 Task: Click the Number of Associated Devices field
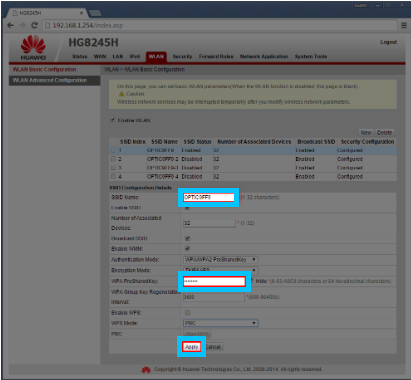click(209, 223)
